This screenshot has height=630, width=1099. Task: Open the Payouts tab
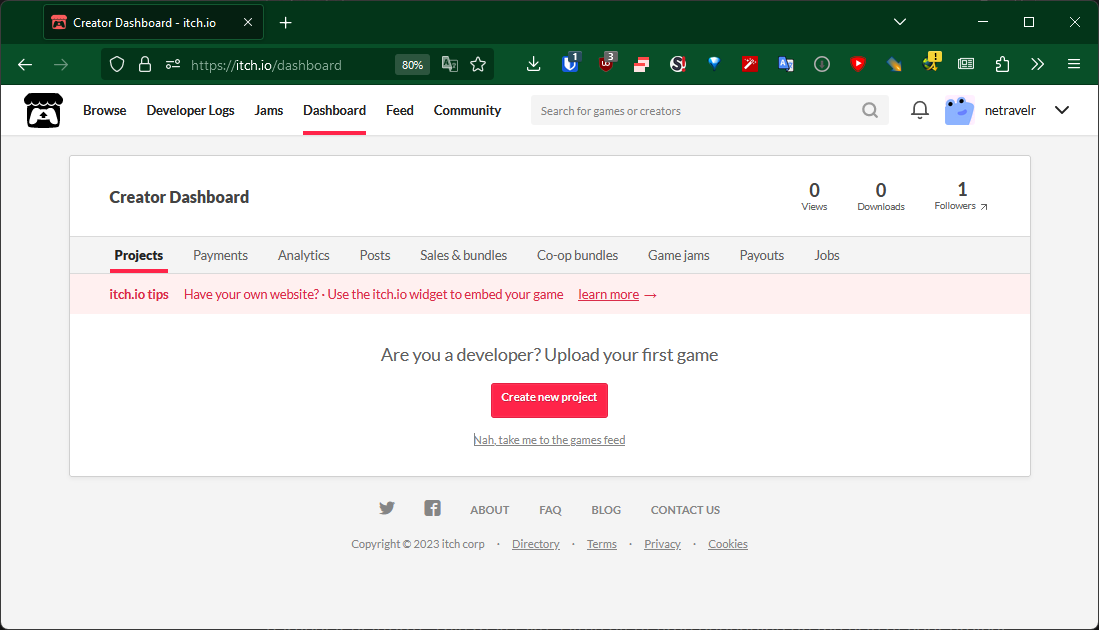pos(762,255)
